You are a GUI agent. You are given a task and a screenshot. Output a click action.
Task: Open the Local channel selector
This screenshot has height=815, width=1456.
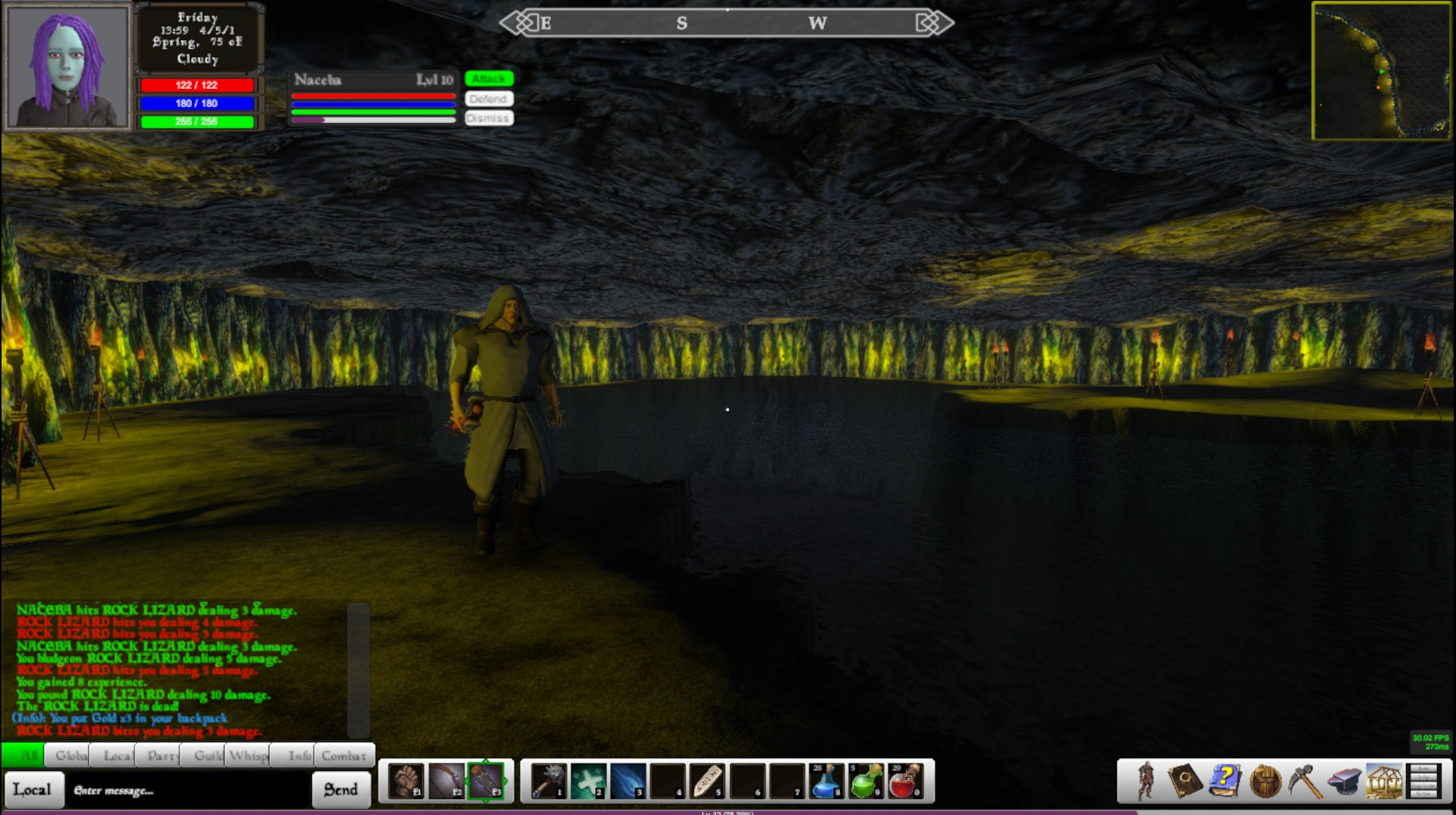pyautogui.click(x=33, y=789)
